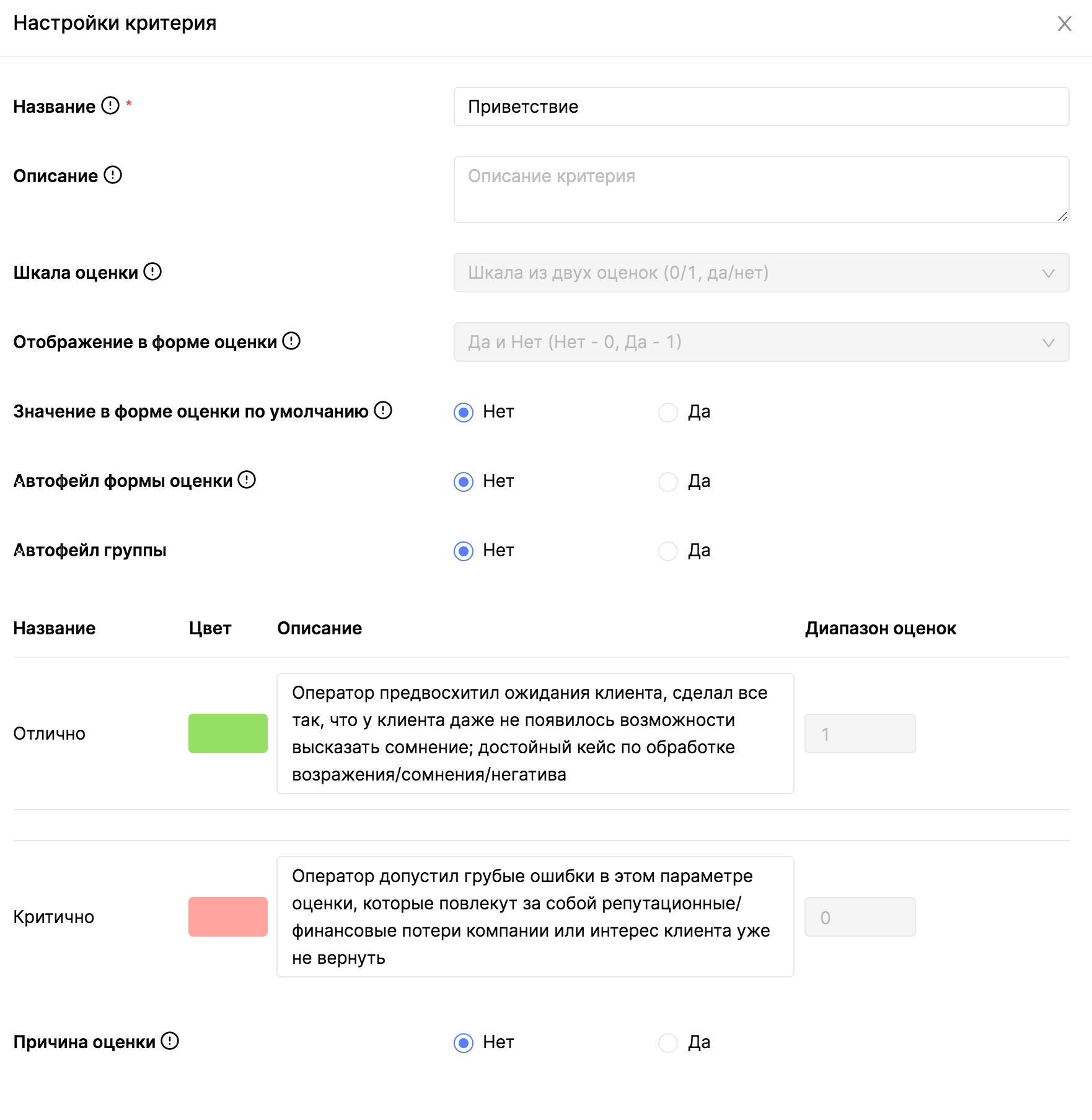Click the Отлично description text box
The image size is (1092, 1120).
535,733
